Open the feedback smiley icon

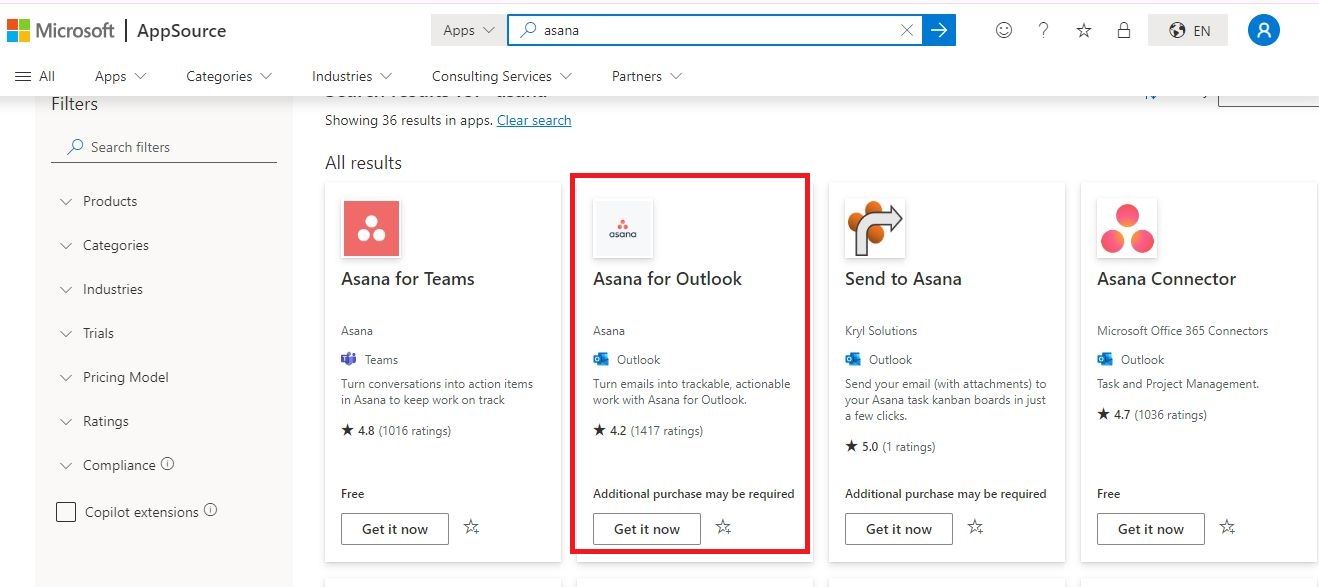(x=1003, y=30)
